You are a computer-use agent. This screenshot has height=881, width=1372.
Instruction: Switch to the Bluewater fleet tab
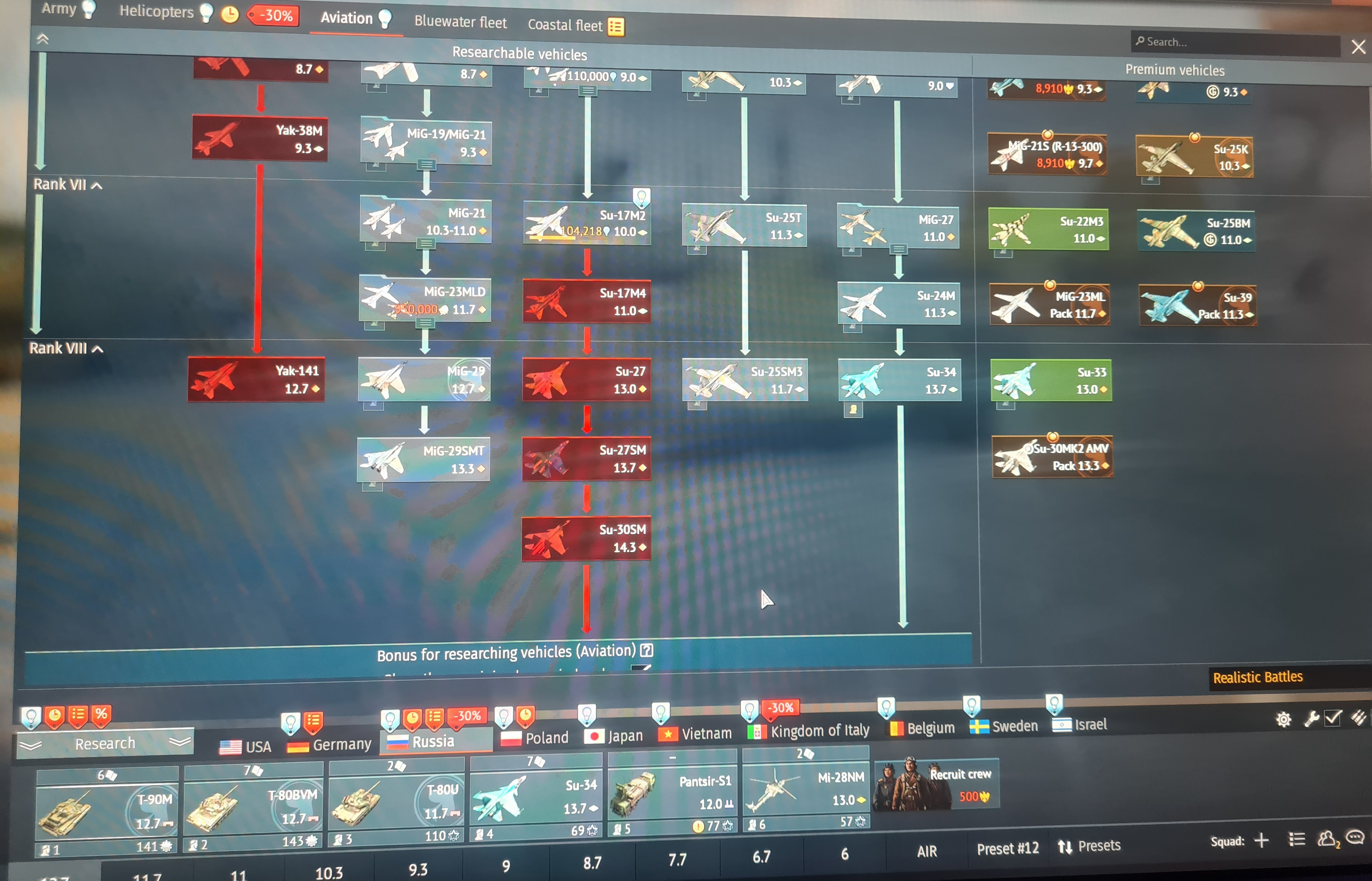click(460, 22)
